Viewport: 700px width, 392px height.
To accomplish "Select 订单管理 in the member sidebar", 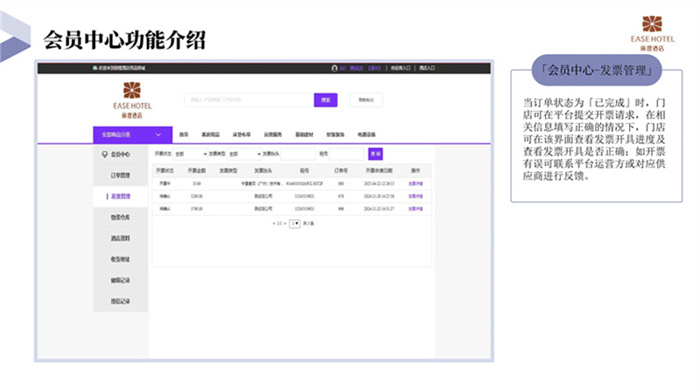I will (x=120, y=175).
